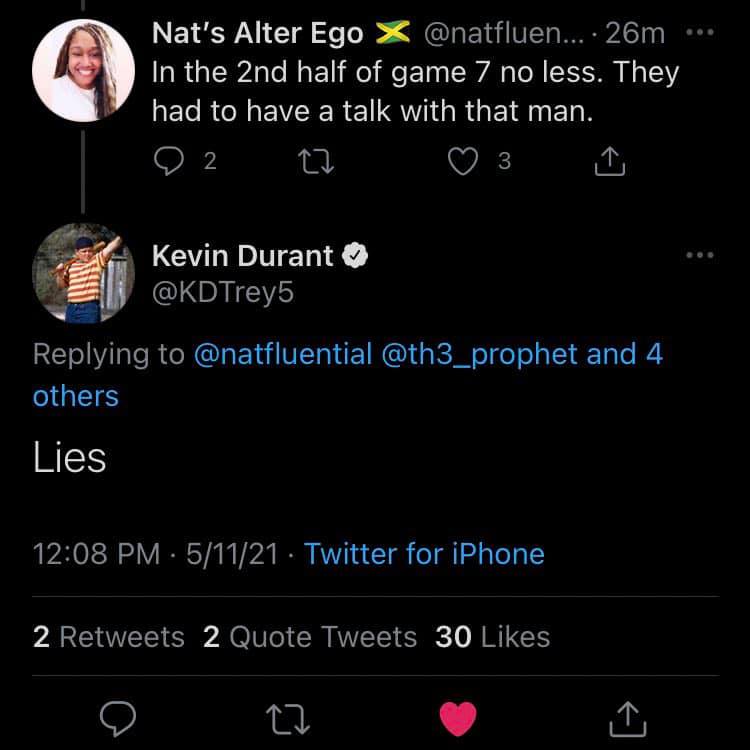The width and height of the screenshot is (750, 750).
Task: Open the @th3_prophet mention link
Action: 480,354
